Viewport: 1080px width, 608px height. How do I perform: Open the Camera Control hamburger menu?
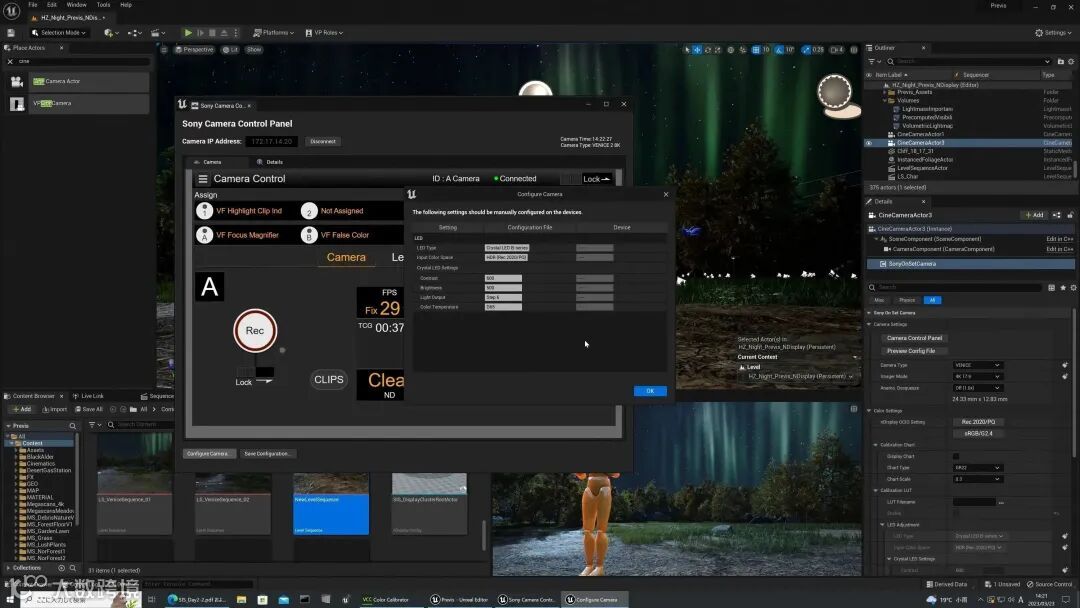tap(203, 179)
